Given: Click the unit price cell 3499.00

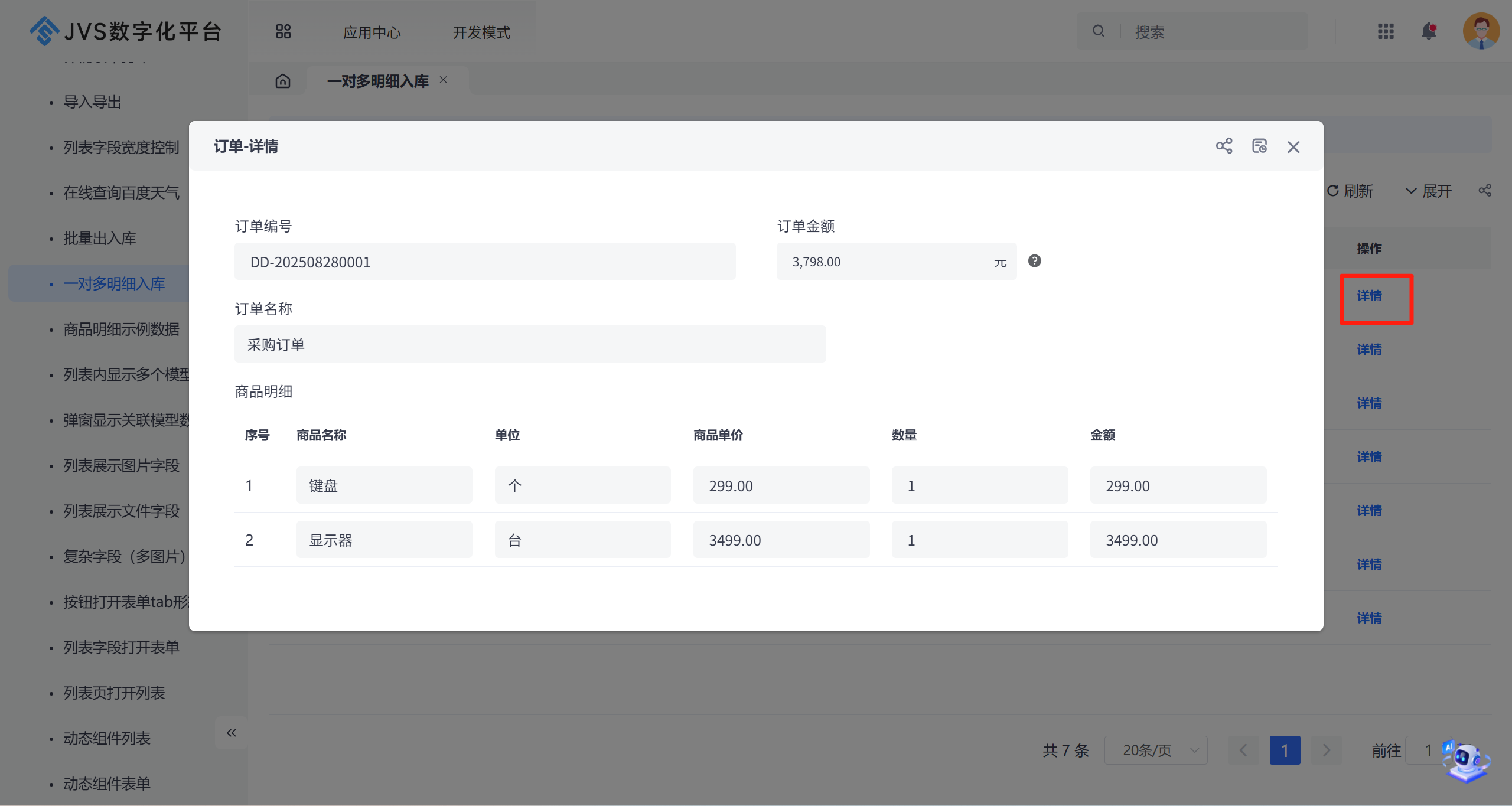Looking at the screenshot, I should tap(781, 540).
